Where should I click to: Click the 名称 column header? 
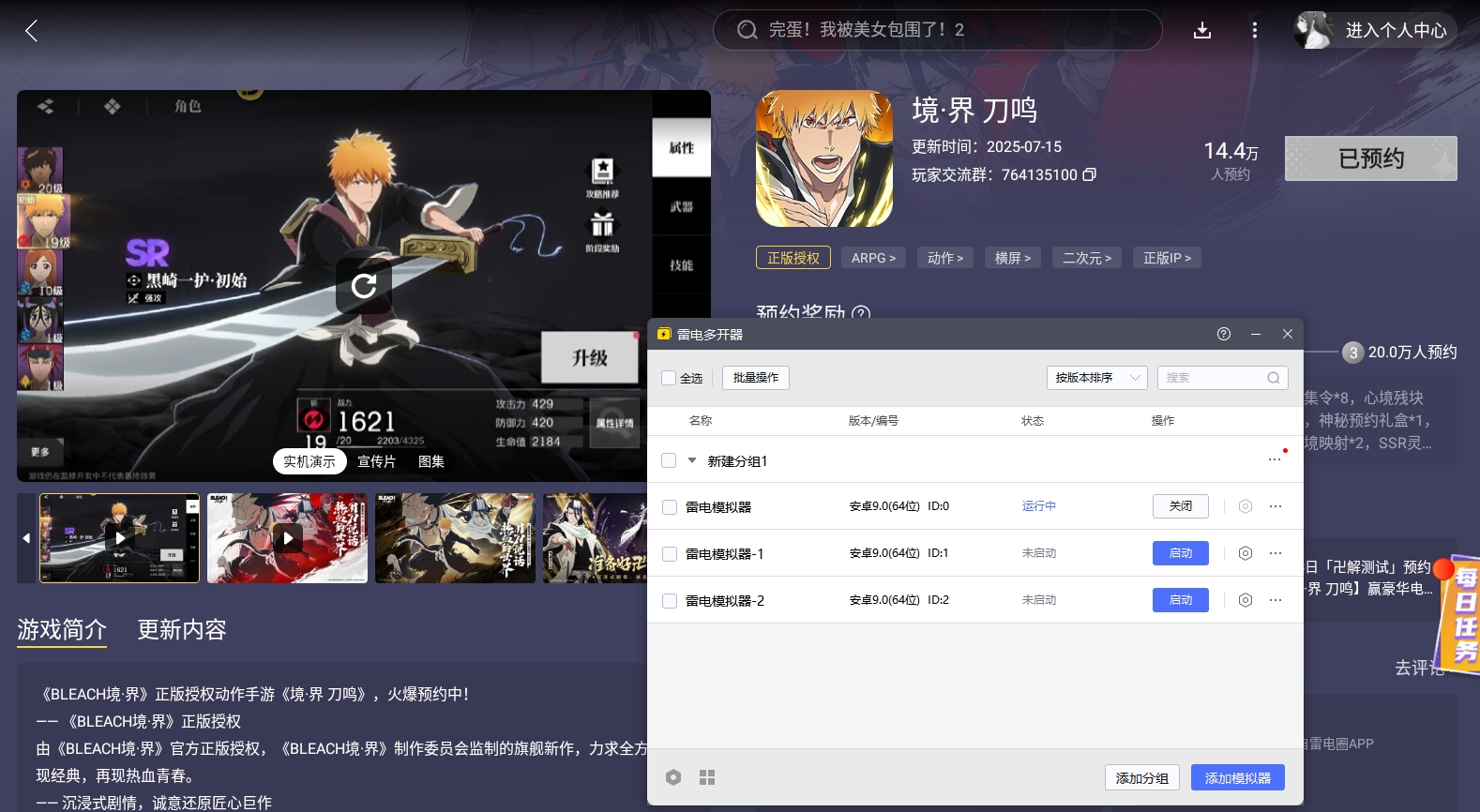click(701, 421)
